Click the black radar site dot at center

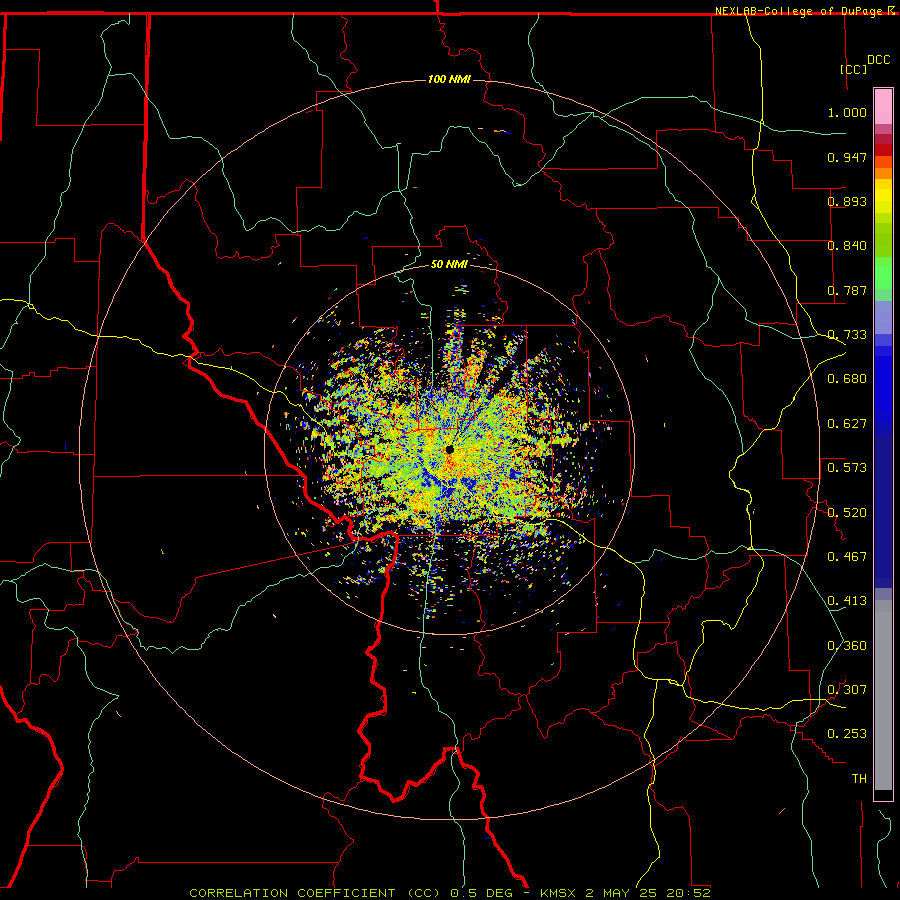tap(450, 449)
